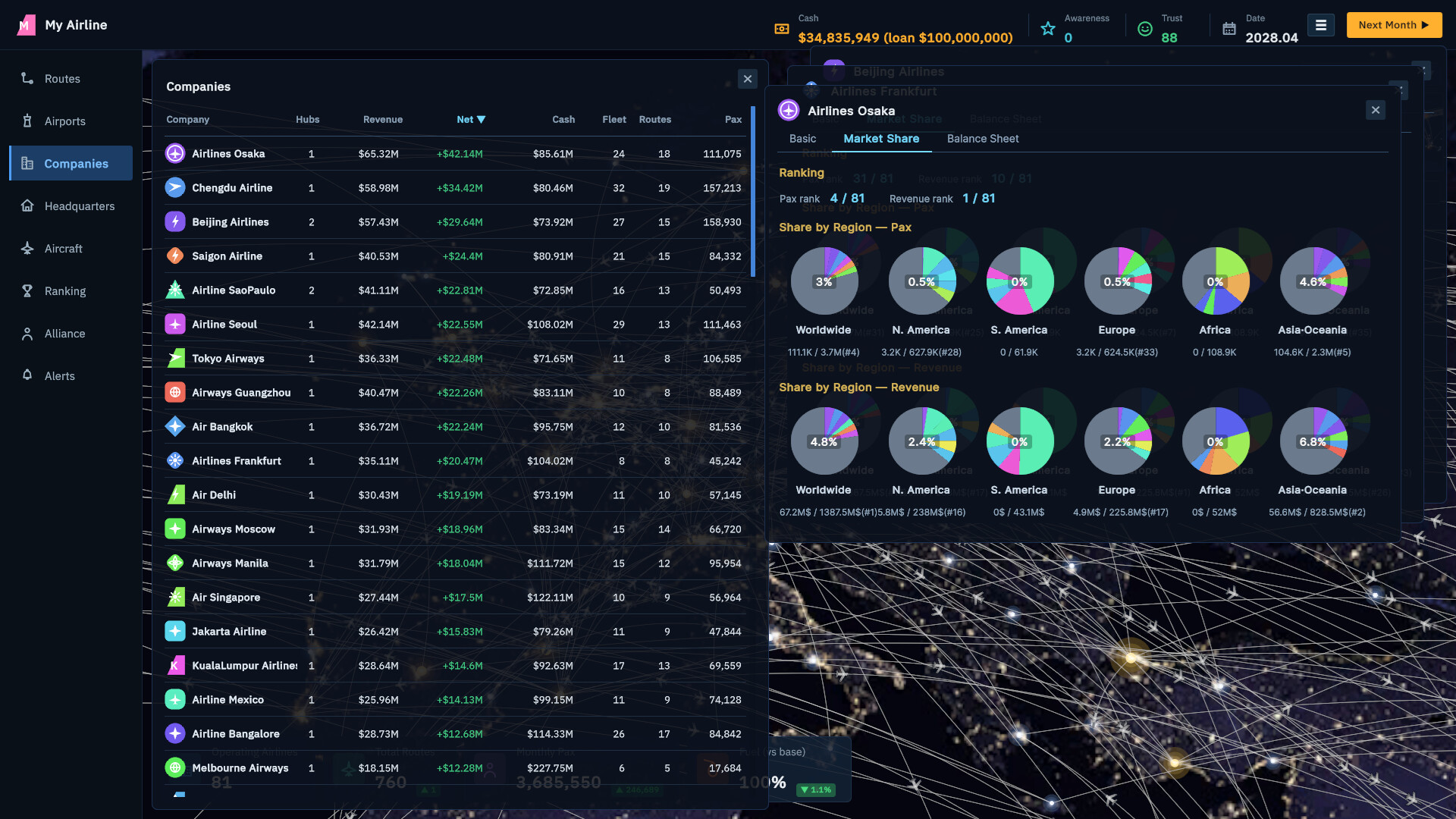The height and width of the screenshot is (819, 1456).
Task: Click the Airline Mexico logo
Action: 175,699
